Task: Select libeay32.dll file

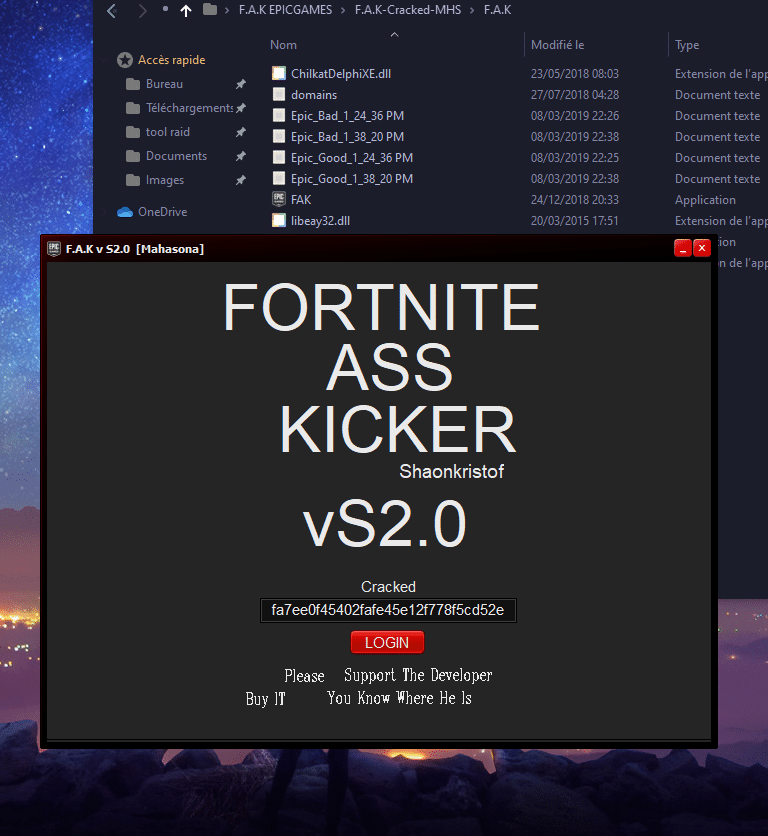Action: (x=320, y=221)
